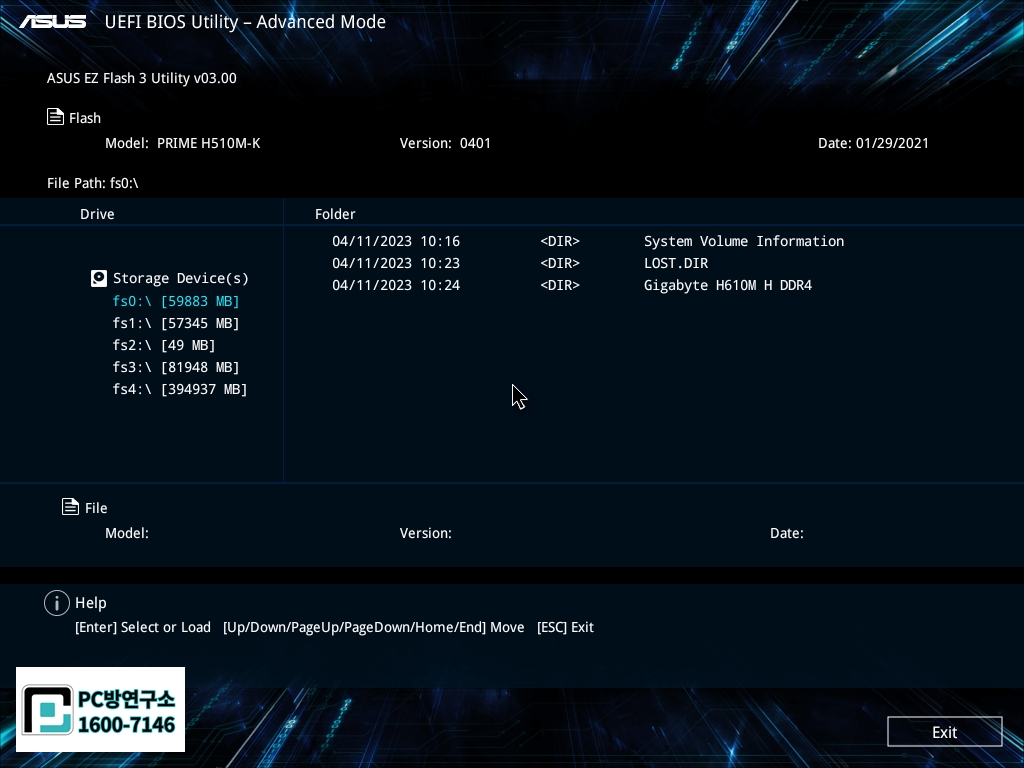Click the Exit button
The width and height of the screenshot is (1024, 768).
(944, 731)
